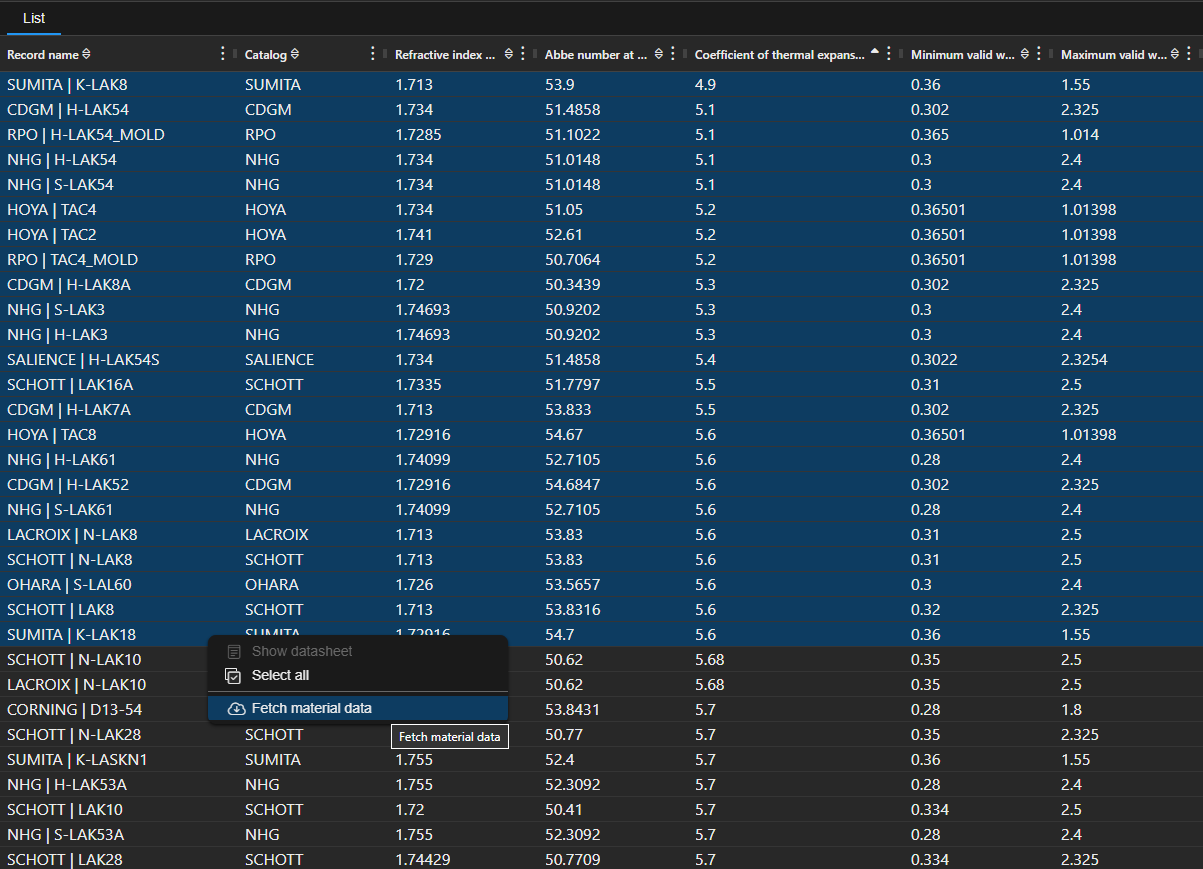The image size is (1203, 869).
Task: Open the Catalog column kebab menu
Action: click(x=373, y=54)
